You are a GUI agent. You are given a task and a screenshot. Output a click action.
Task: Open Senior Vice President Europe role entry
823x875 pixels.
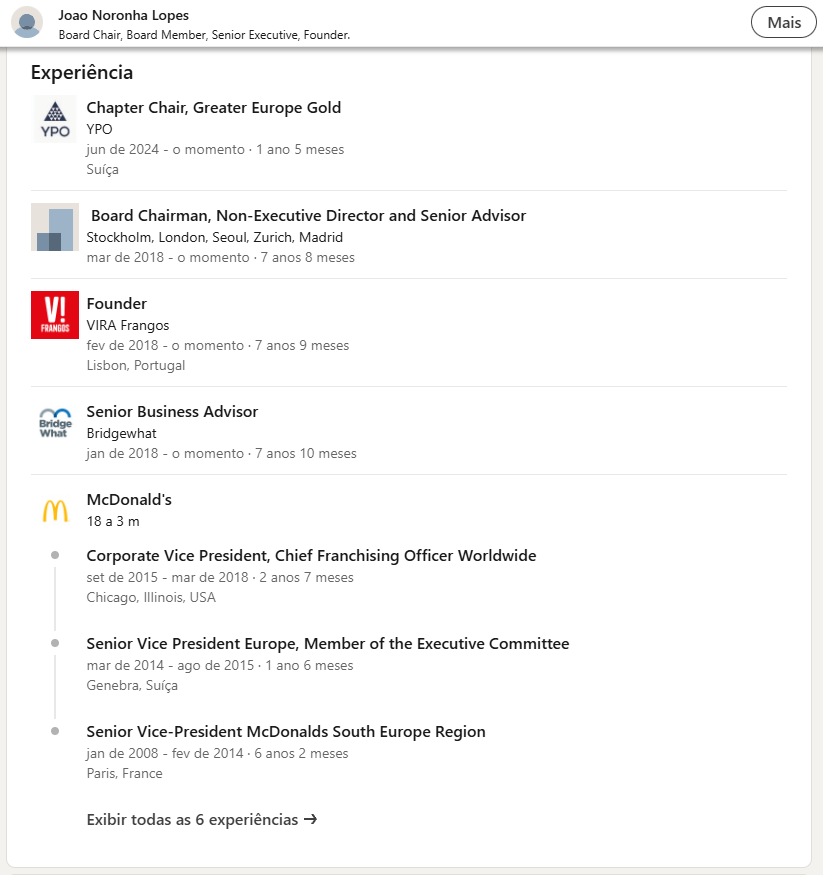(328, 644)
